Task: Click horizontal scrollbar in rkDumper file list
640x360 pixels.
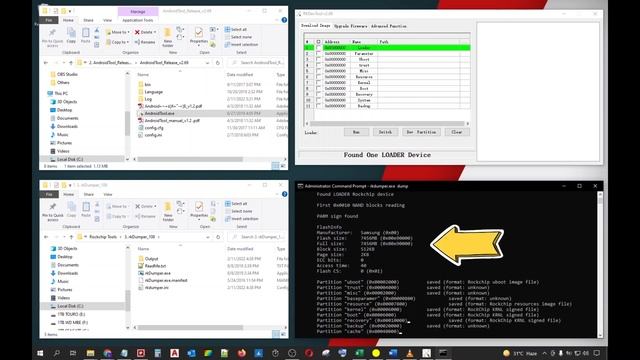Action: tap(190, 327)
